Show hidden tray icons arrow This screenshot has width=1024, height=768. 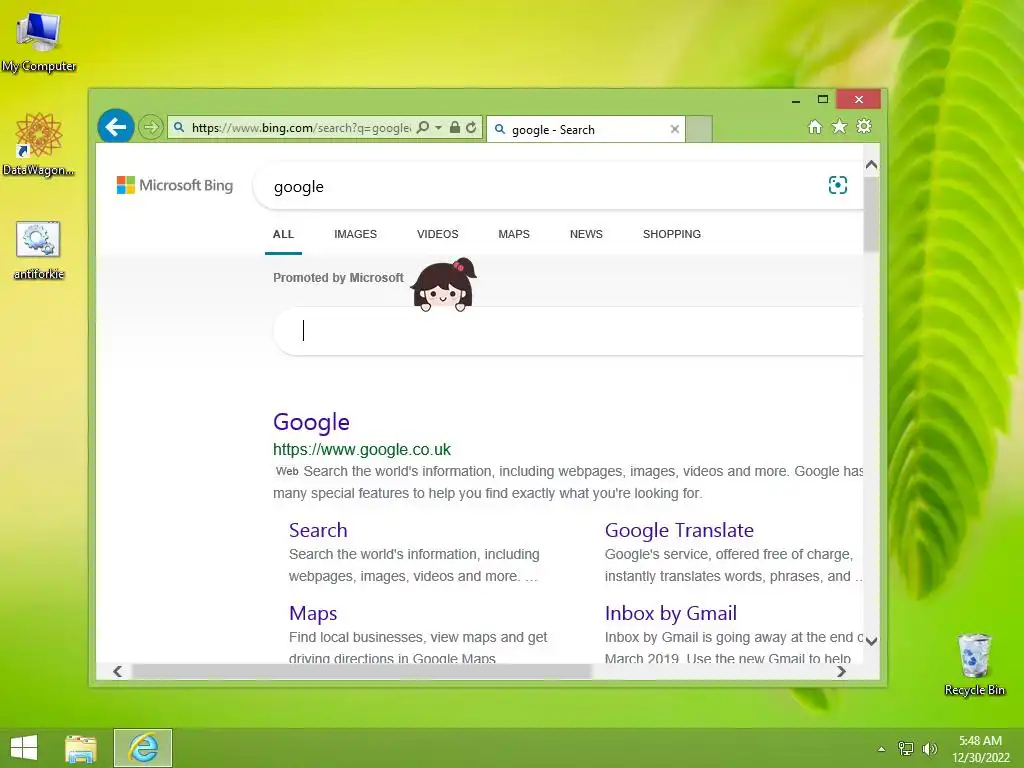[x=882, y=749]
